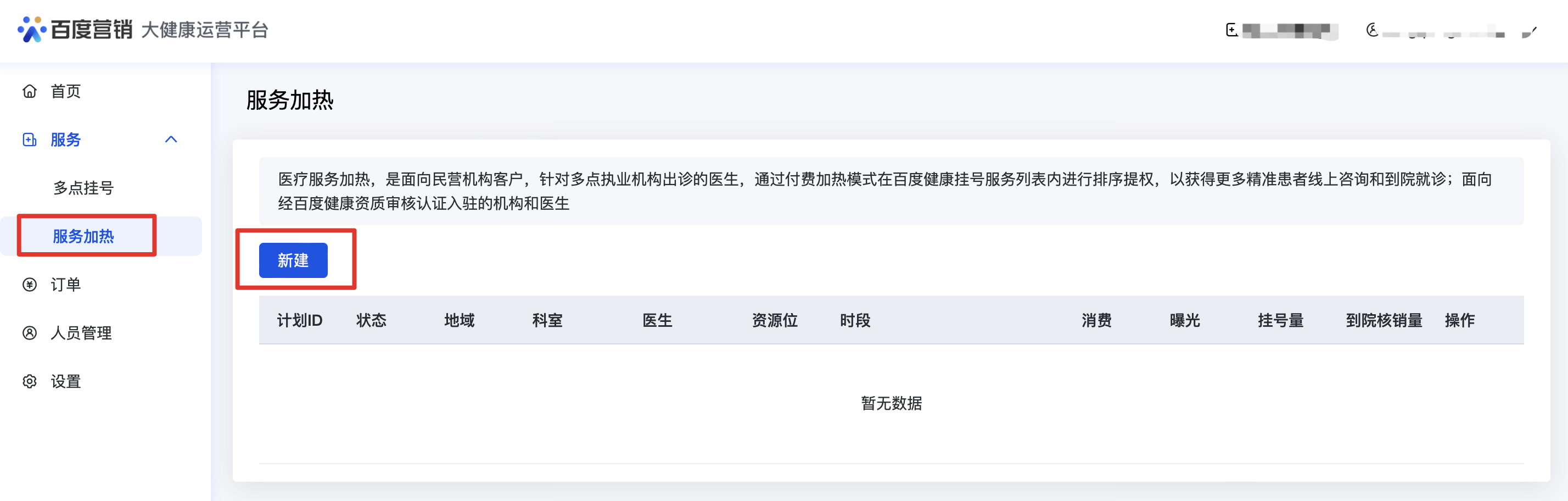Click the blue 新建 button
Viewport: 1568px width, 501px height.
pos(293,260)
